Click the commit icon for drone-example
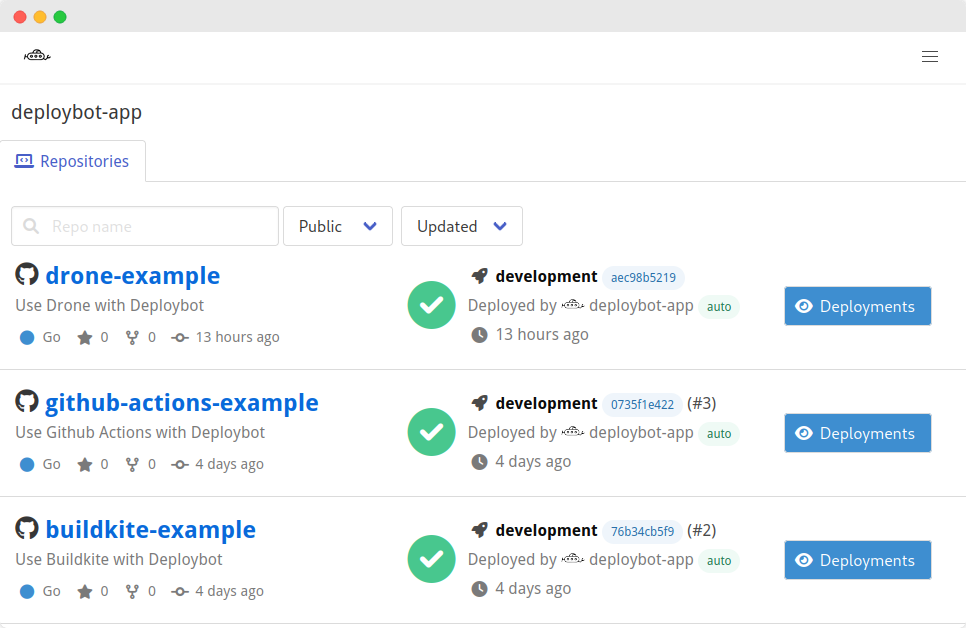 pos(180,338)
